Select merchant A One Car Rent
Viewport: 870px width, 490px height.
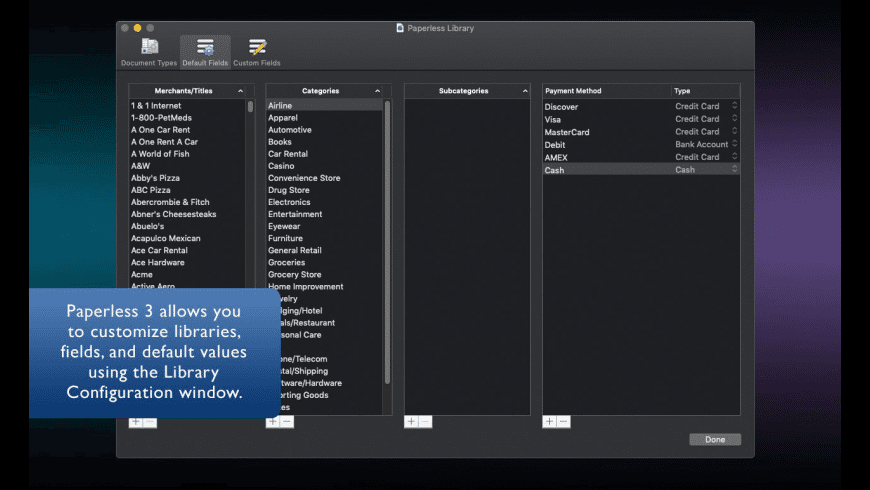click(187, 130)
